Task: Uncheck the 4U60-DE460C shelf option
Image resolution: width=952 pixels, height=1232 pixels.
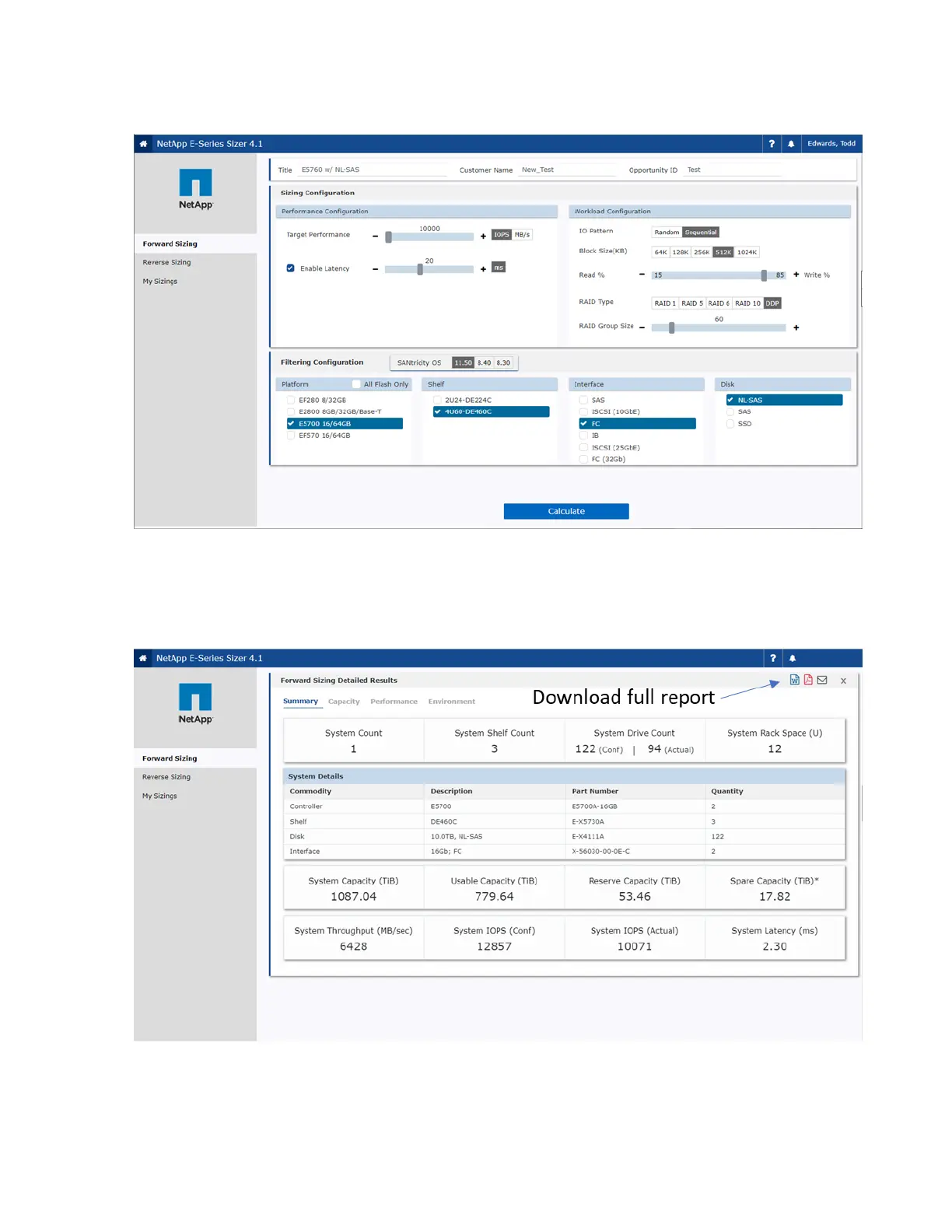Action: (437, 411)
